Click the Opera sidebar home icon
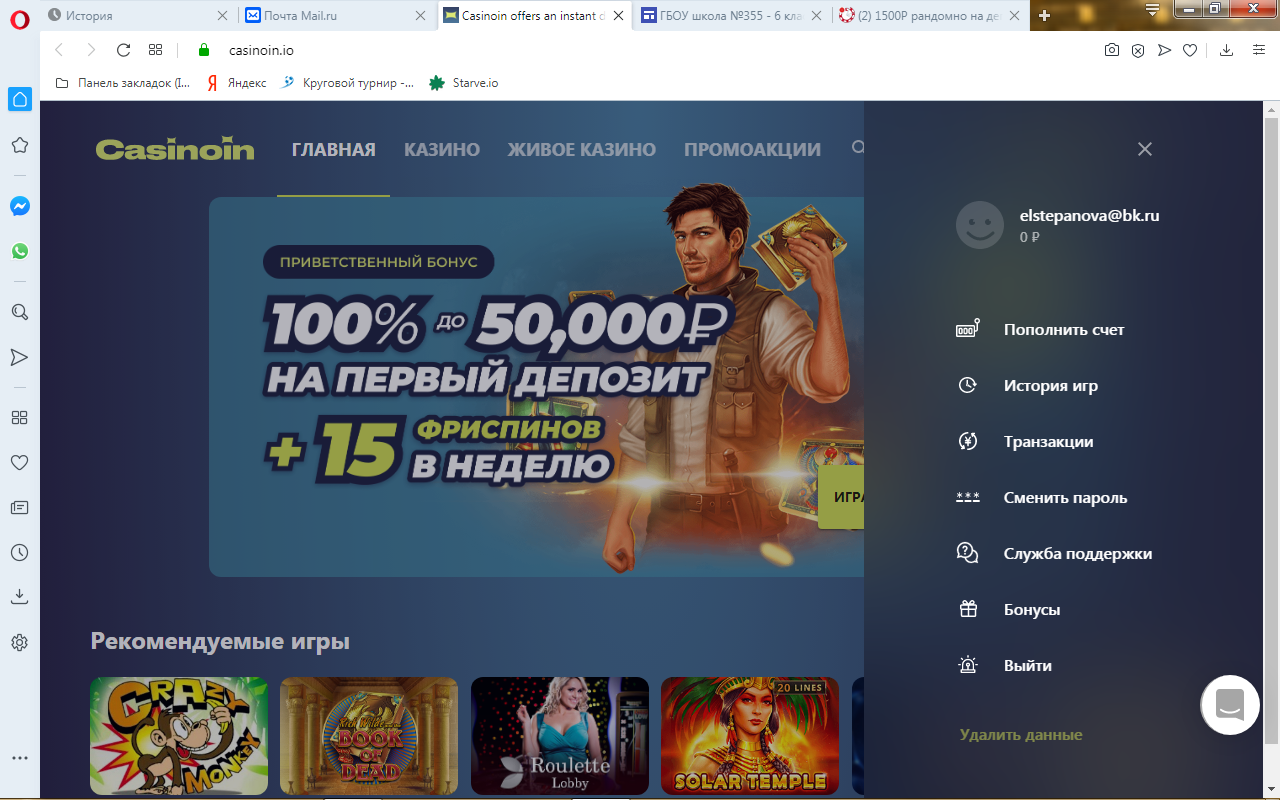 click(x=20, y=99)
